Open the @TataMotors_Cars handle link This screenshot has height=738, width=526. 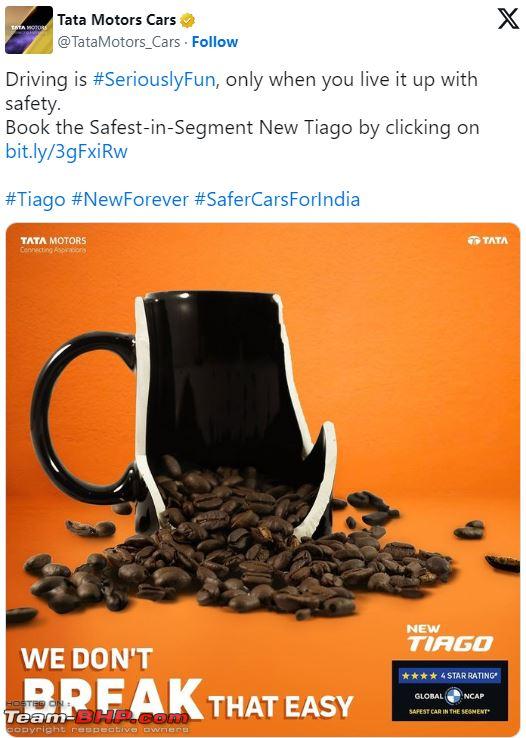[119, 42]
